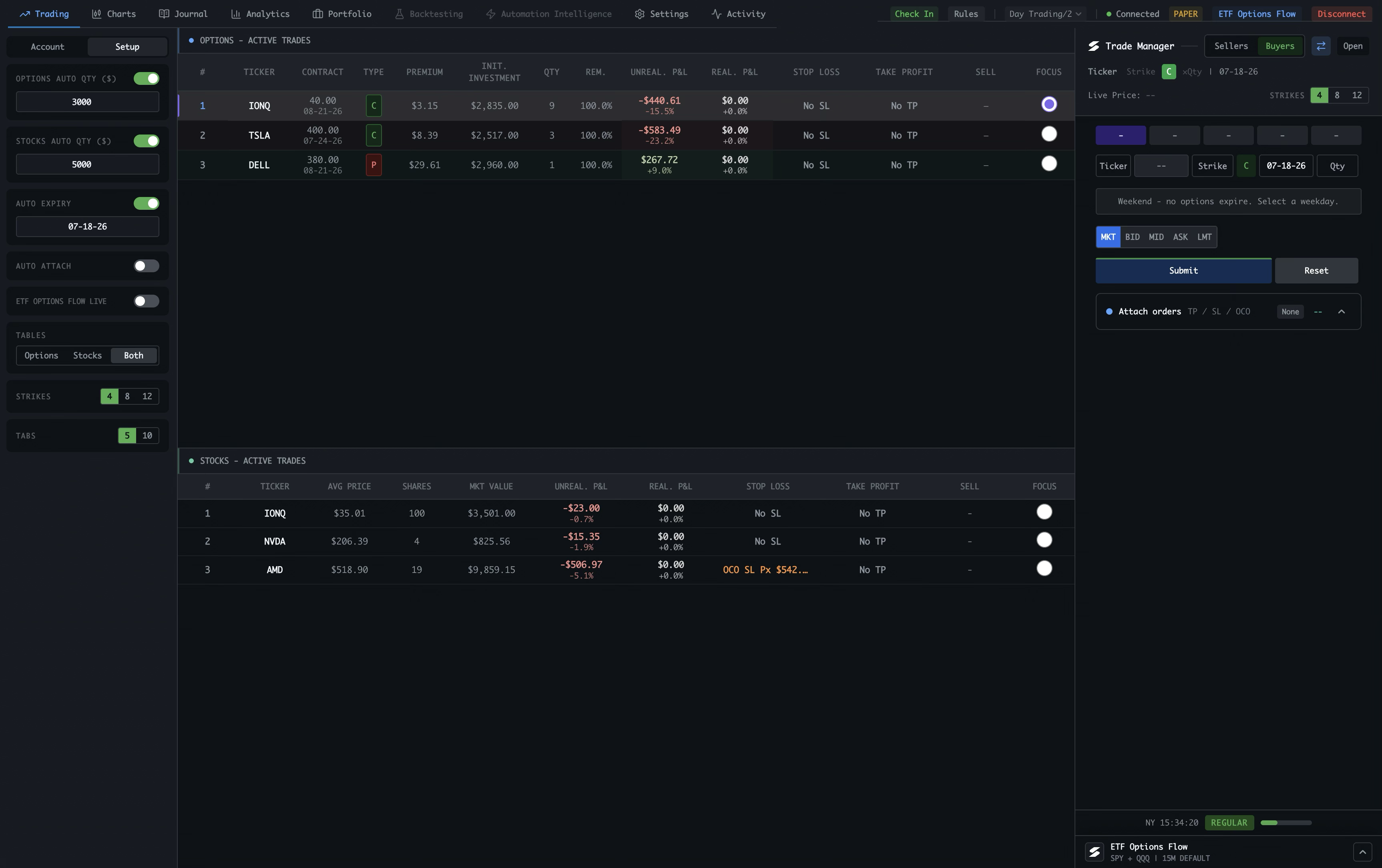This screenshot has width=1382, height=868.
Task: Open the Settings tab
Action: [x=661, y=14]
